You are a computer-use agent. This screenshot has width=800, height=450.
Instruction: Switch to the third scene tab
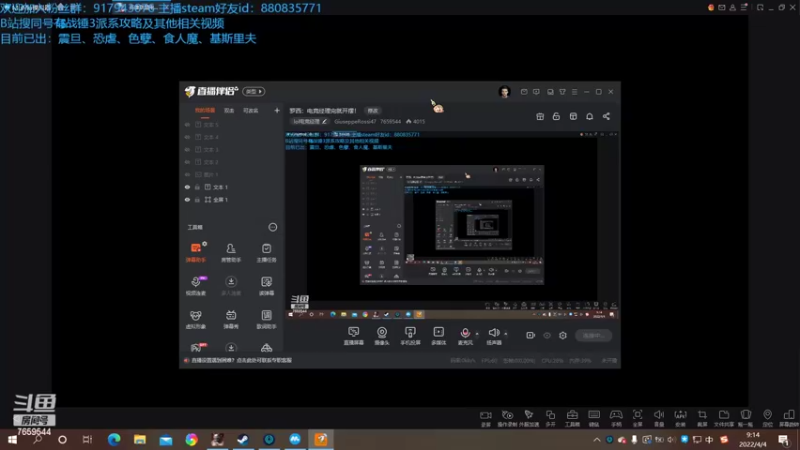(251, 111)
